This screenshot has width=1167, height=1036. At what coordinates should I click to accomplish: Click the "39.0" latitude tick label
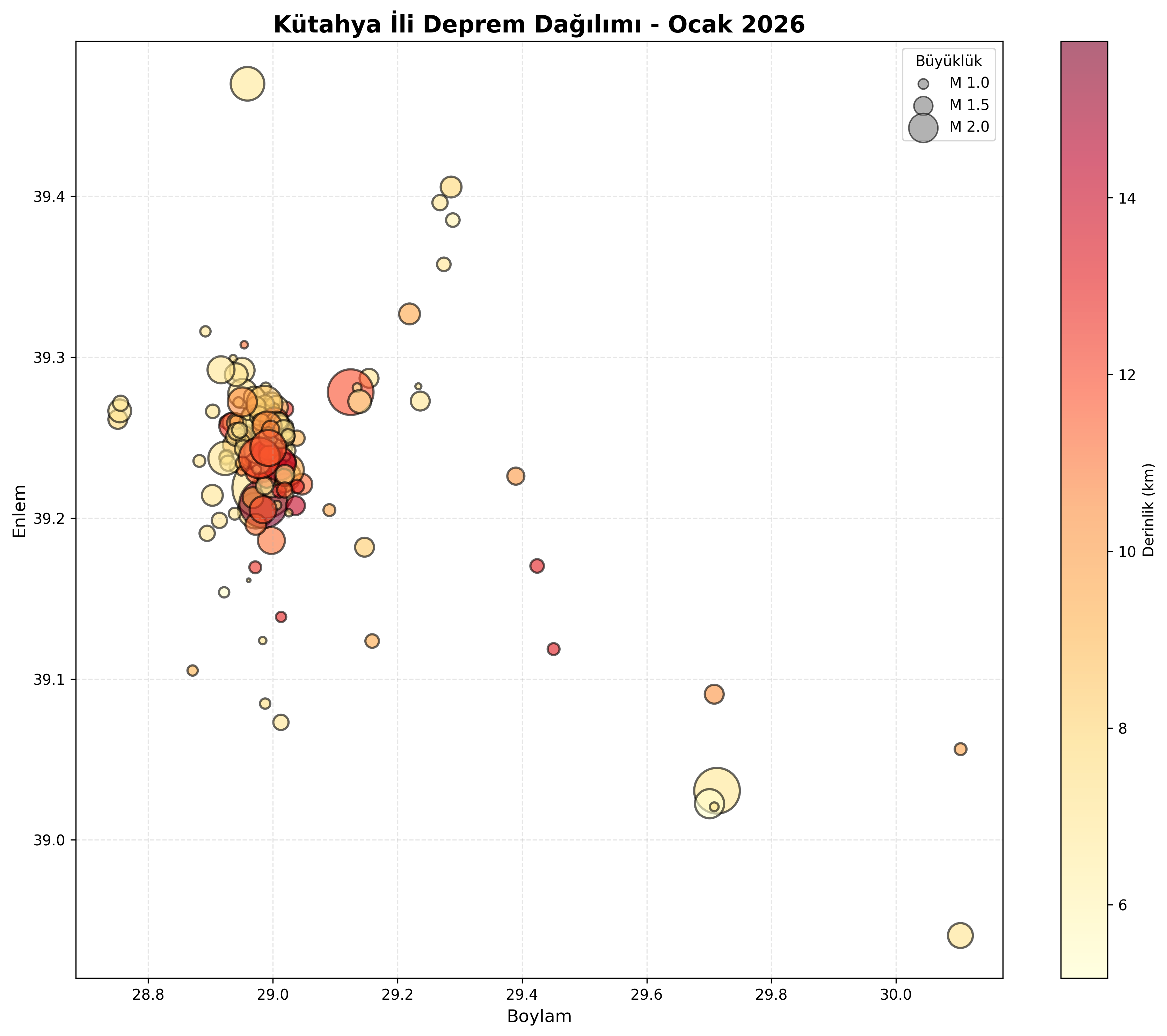pyautogui.click(x=50, y=840)
